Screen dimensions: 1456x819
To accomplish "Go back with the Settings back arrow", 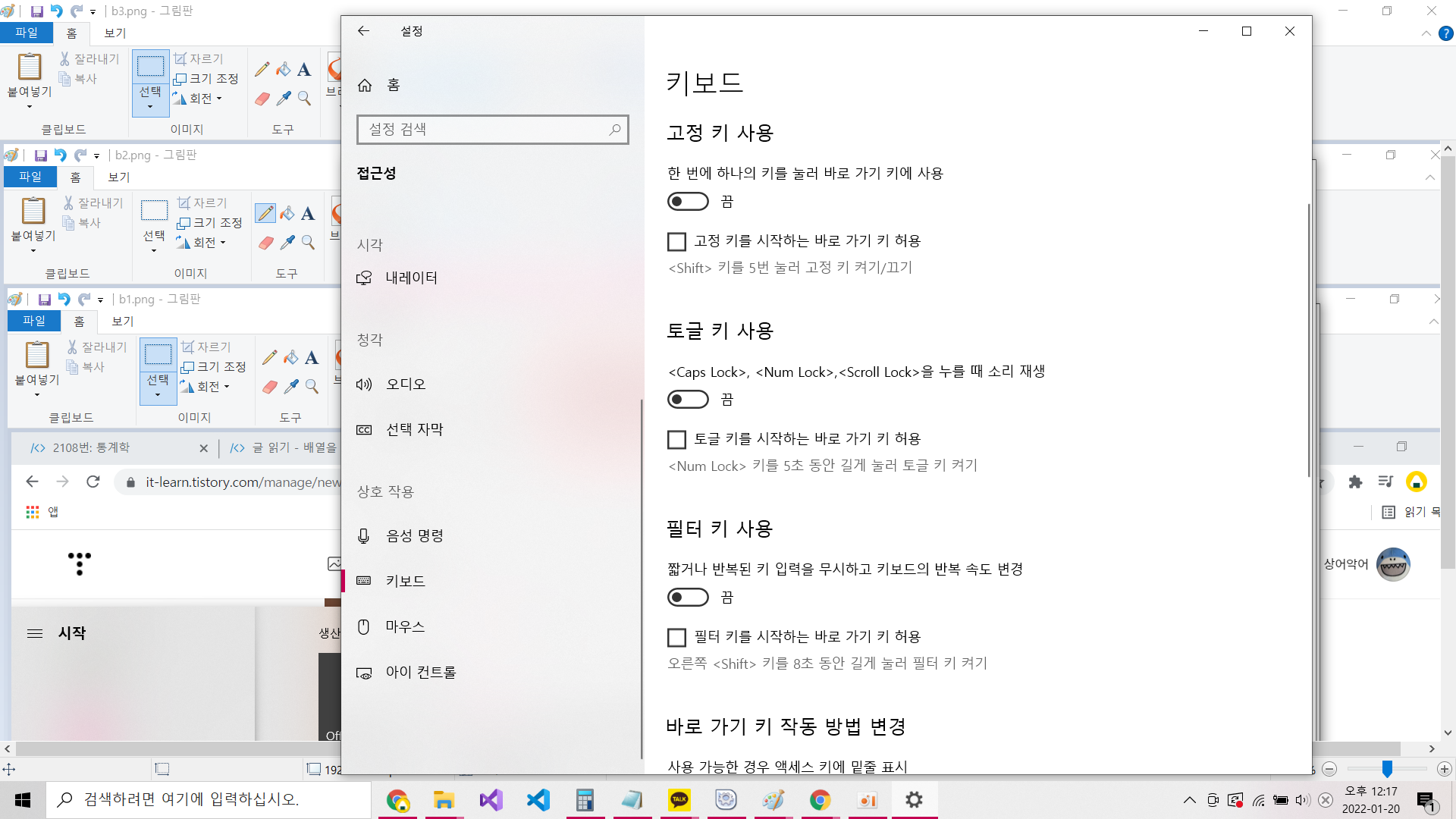I will coord(363,31).
